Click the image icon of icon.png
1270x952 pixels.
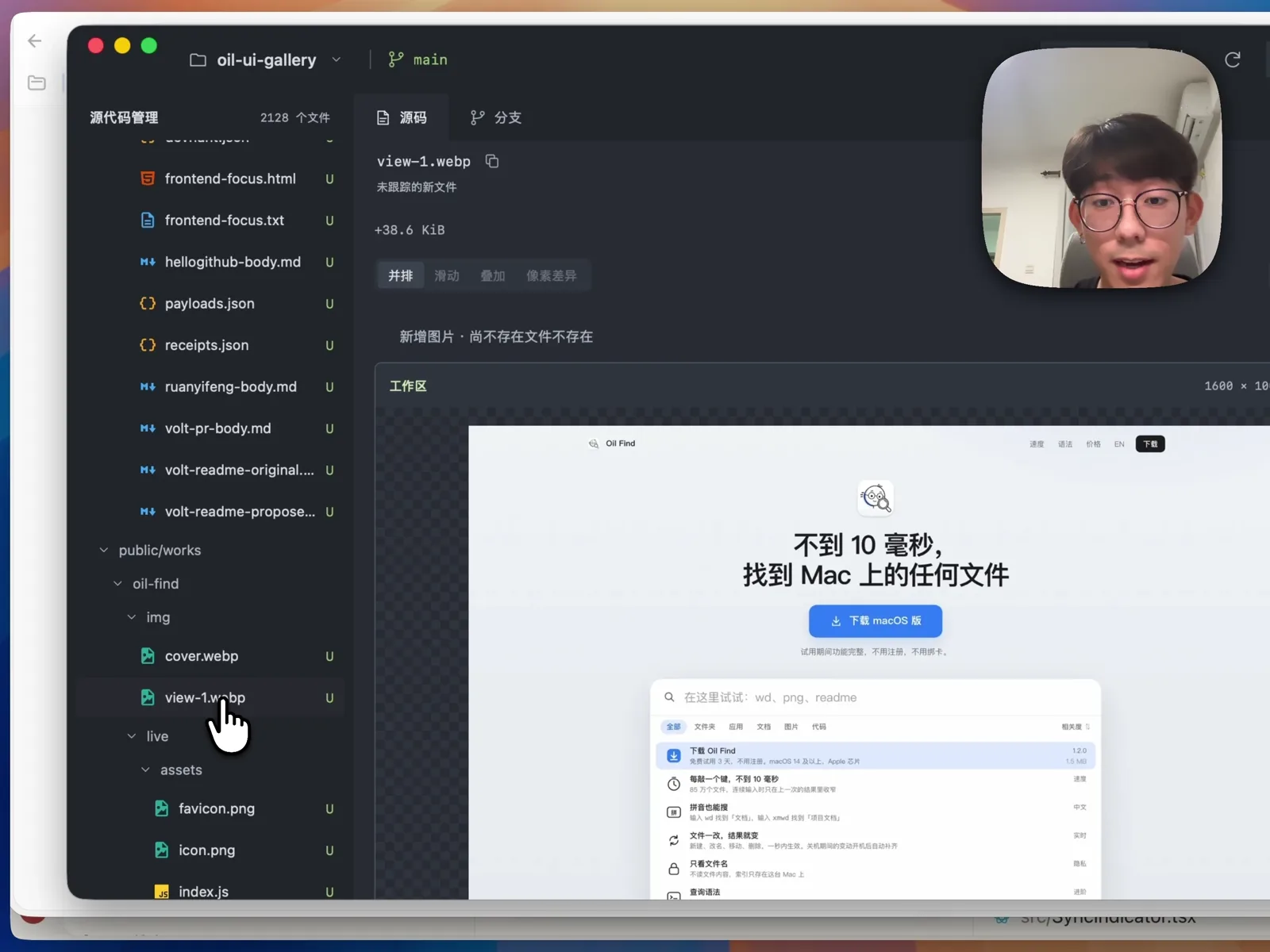161,850
